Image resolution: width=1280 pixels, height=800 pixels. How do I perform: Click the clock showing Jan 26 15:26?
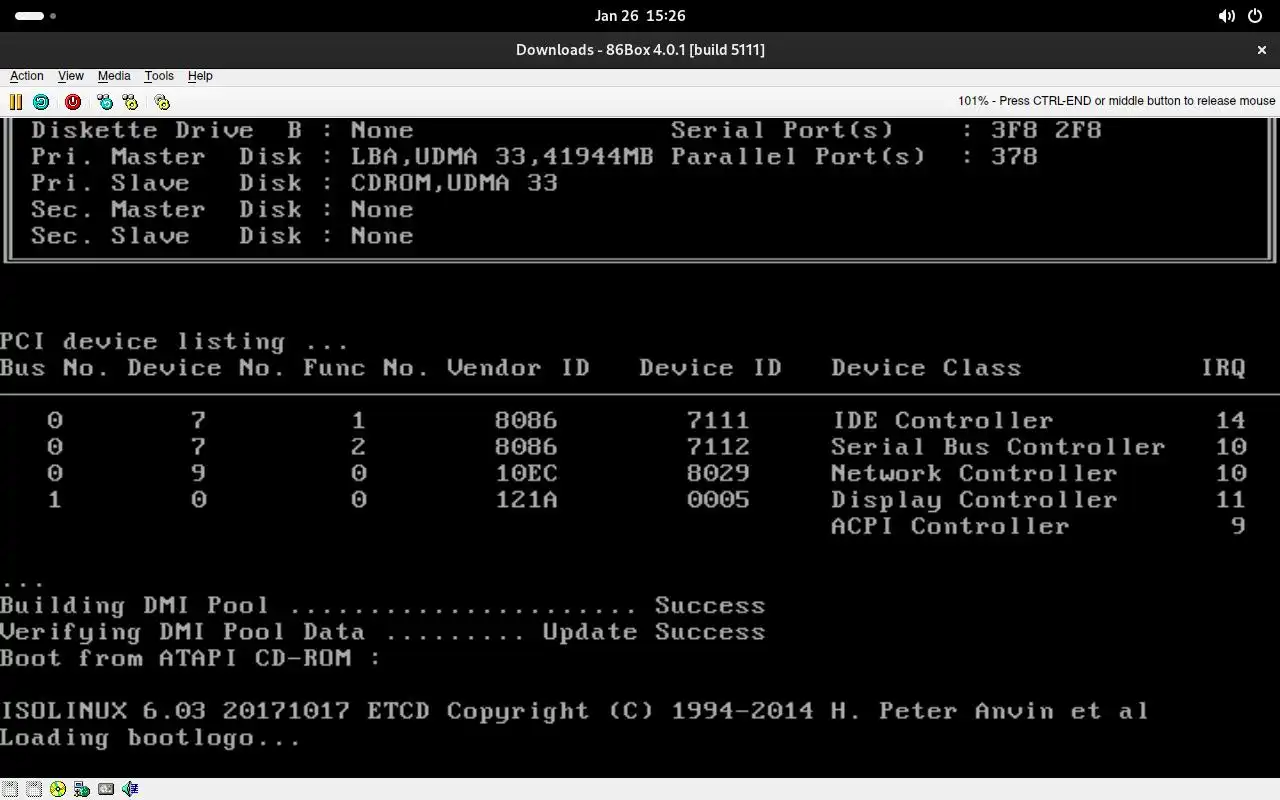(640, 16)
